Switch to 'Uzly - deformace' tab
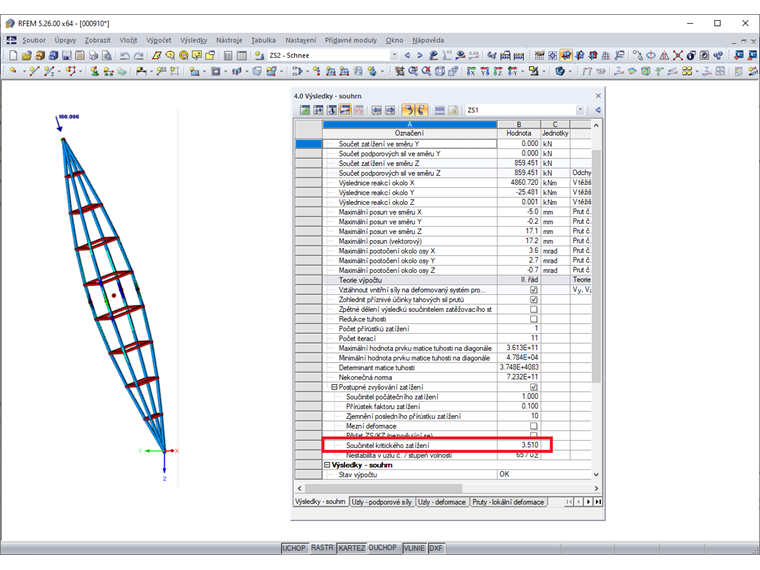Screen dimensions: 760x570 tap(442, 502)
